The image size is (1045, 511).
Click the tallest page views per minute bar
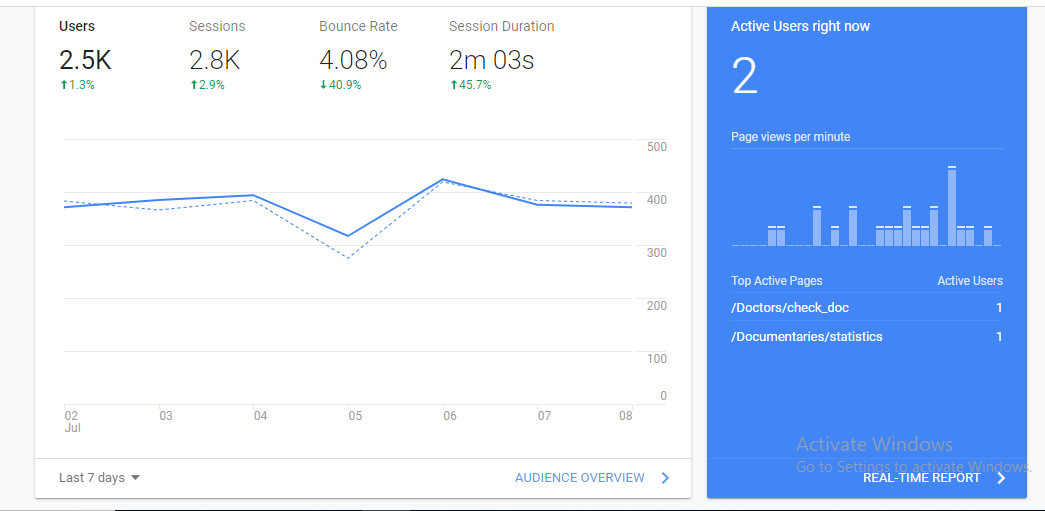[952, 206]
